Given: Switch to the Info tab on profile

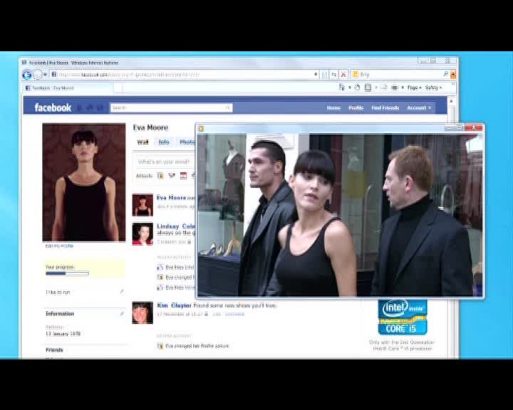Looking at the screenshot, I should point(164,142).
